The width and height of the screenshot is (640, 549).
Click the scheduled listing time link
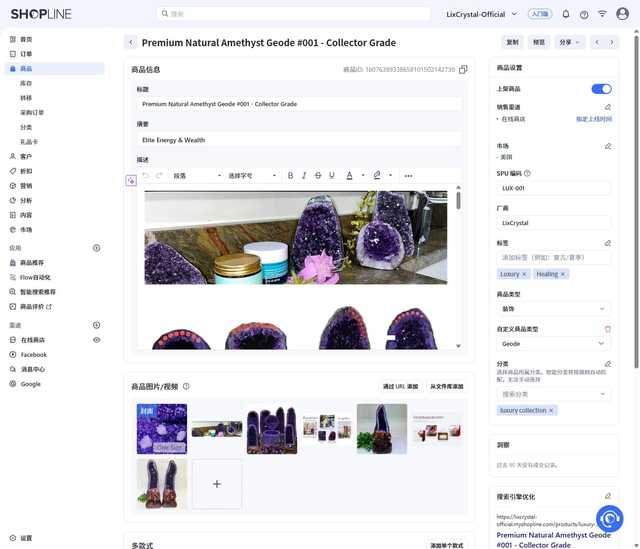coord(594,119)
